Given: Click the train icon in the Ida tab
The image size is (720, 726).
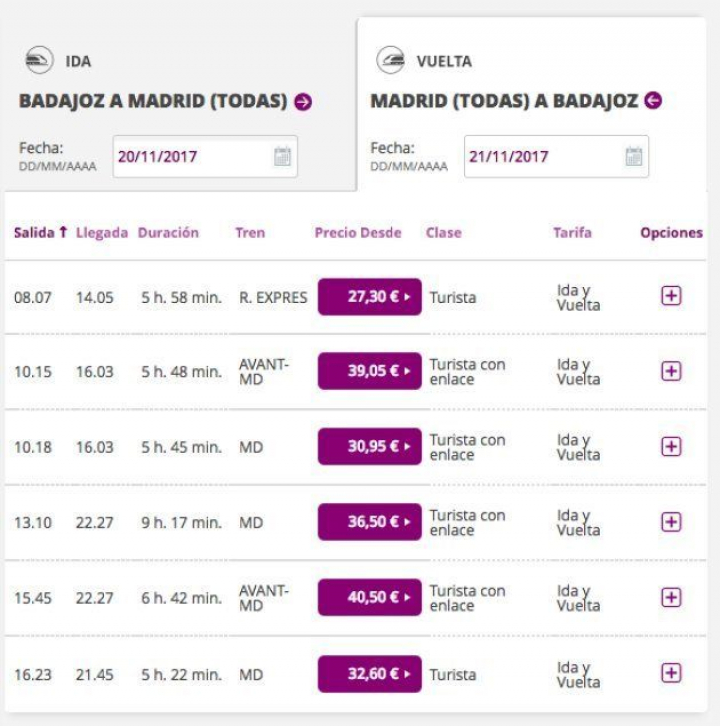Looking at the screenshot, I should pyautogui.click(x=39, y=61).
